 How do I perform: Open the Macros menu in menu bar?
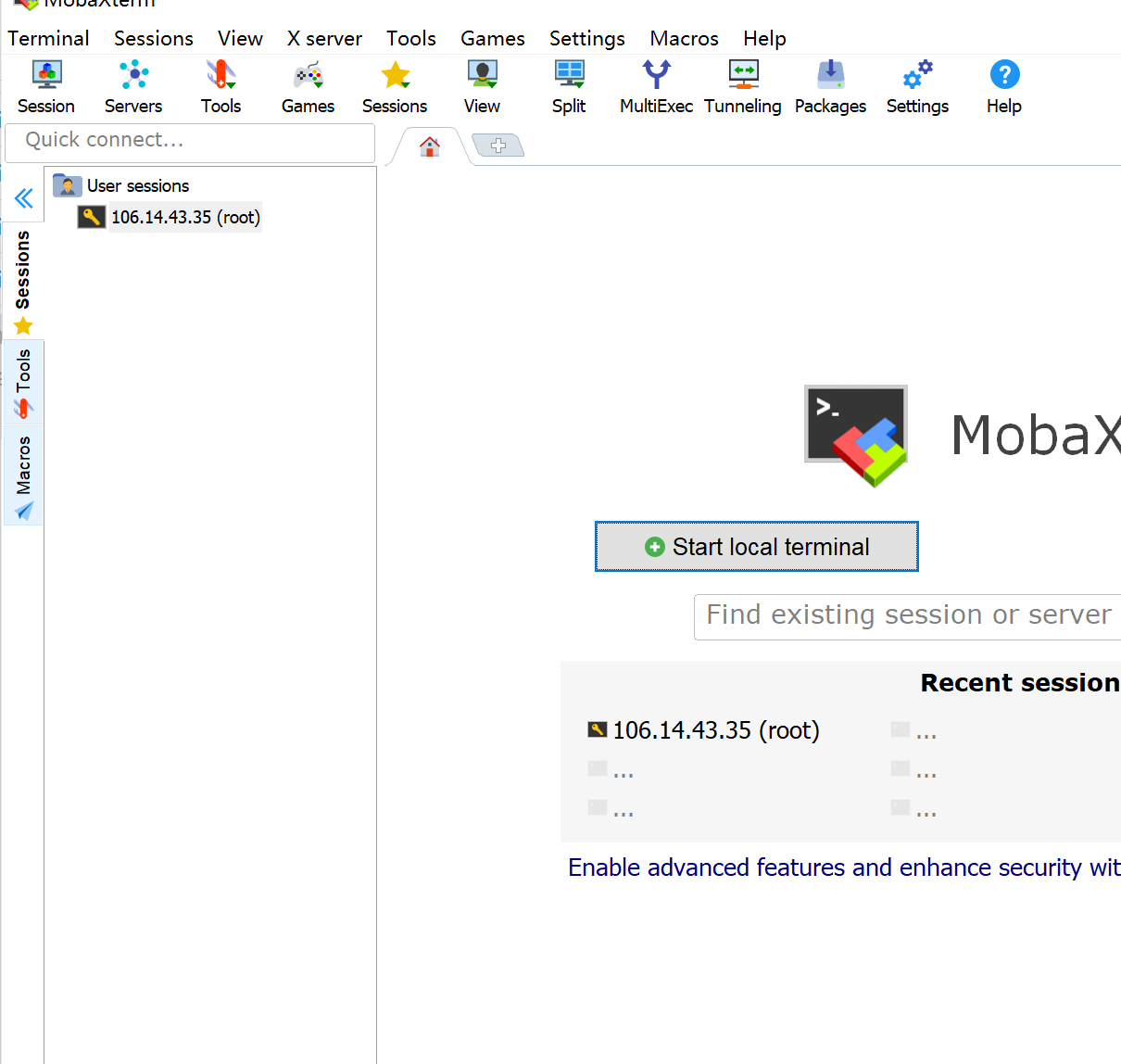[x=685, y=38]
